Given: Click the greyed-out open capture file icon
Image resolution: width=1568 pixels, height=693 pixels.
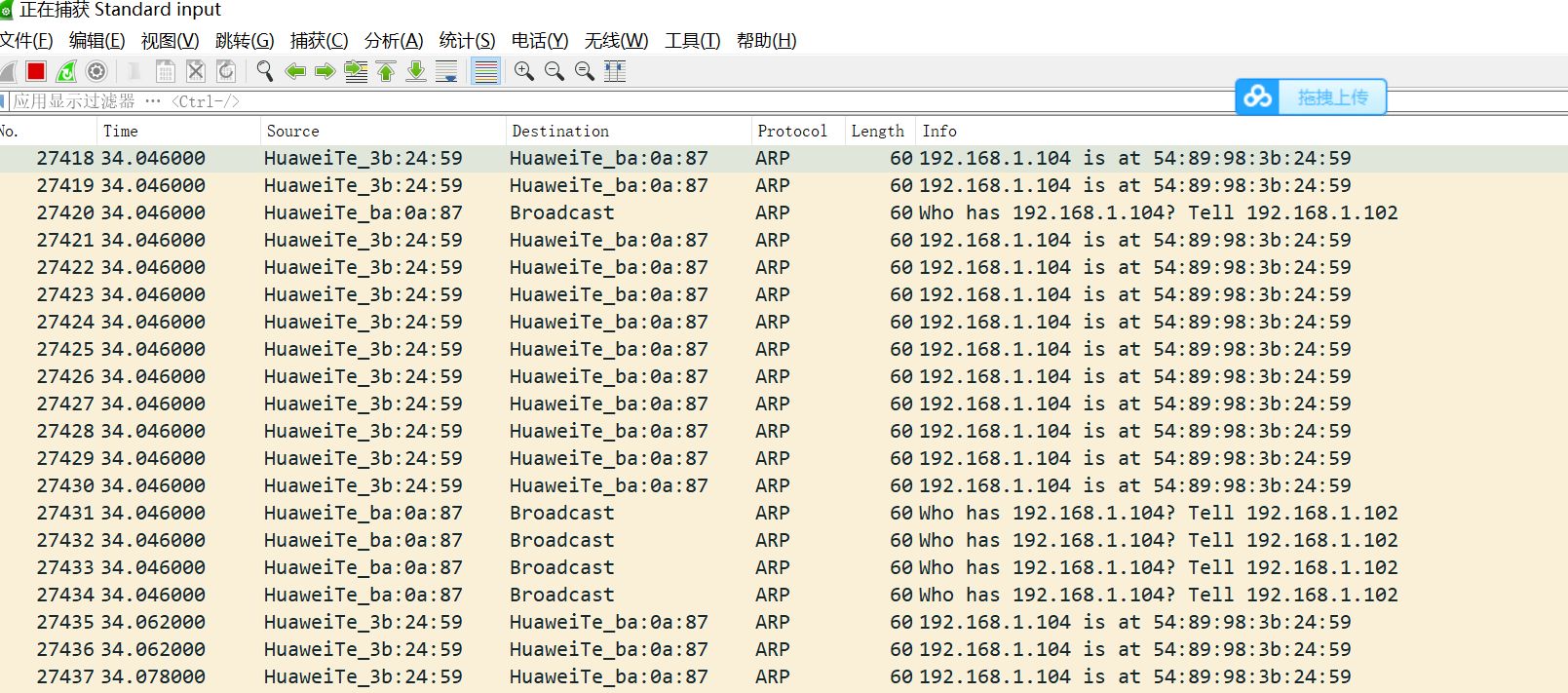Looking at the screenshot, I should [134, 71].
